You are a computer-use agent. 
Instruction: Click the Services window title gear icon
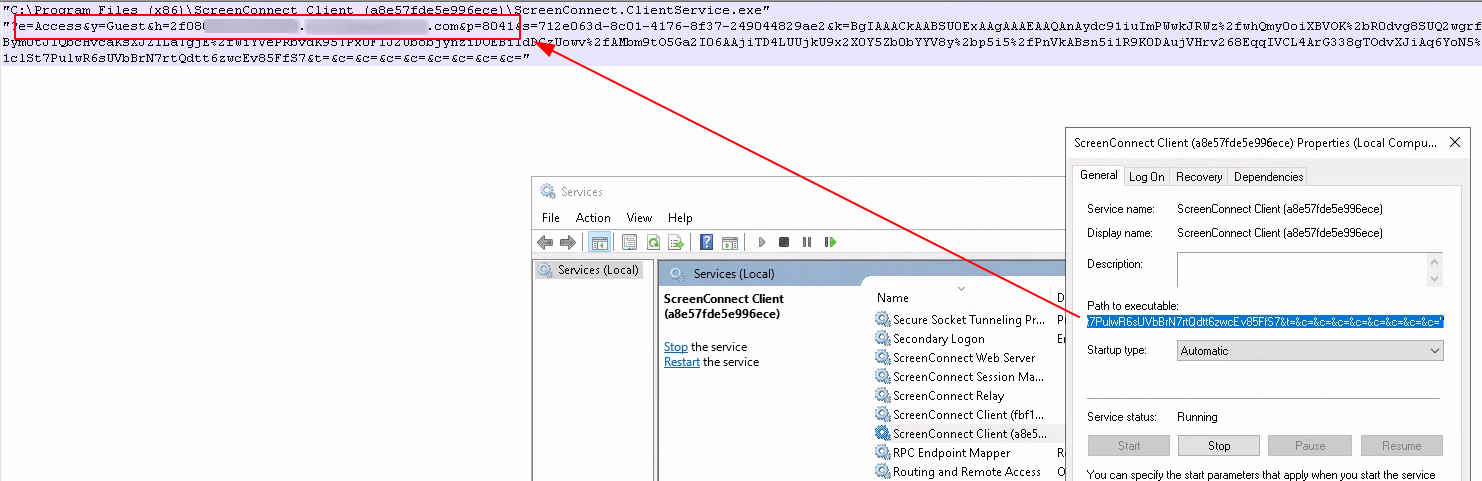548,191
